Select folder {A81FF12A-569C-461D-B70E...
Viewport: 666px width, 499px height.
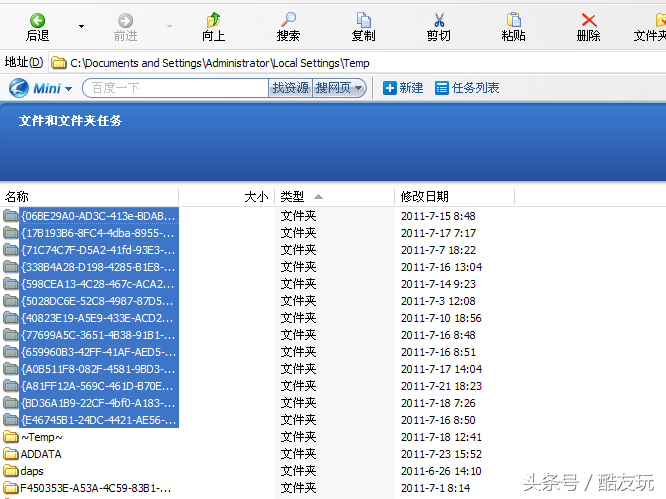pyautogui.click(x=99, y=386)
